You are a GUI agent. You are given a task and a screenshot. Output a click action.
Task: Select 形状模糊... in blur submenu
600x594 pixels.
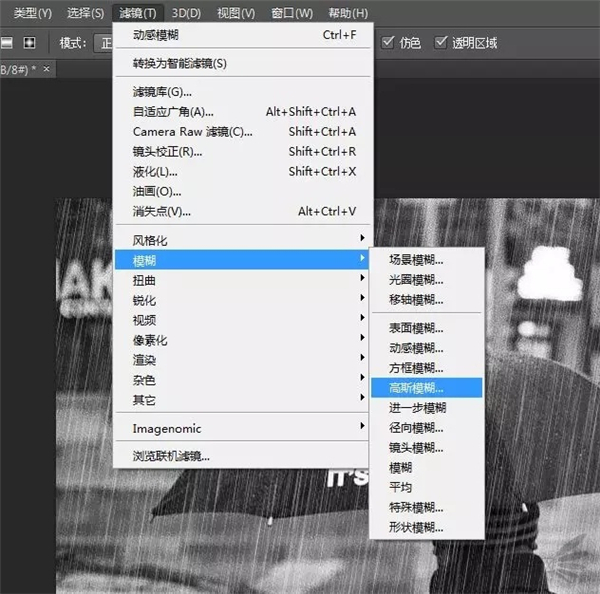tap(427, 527)
